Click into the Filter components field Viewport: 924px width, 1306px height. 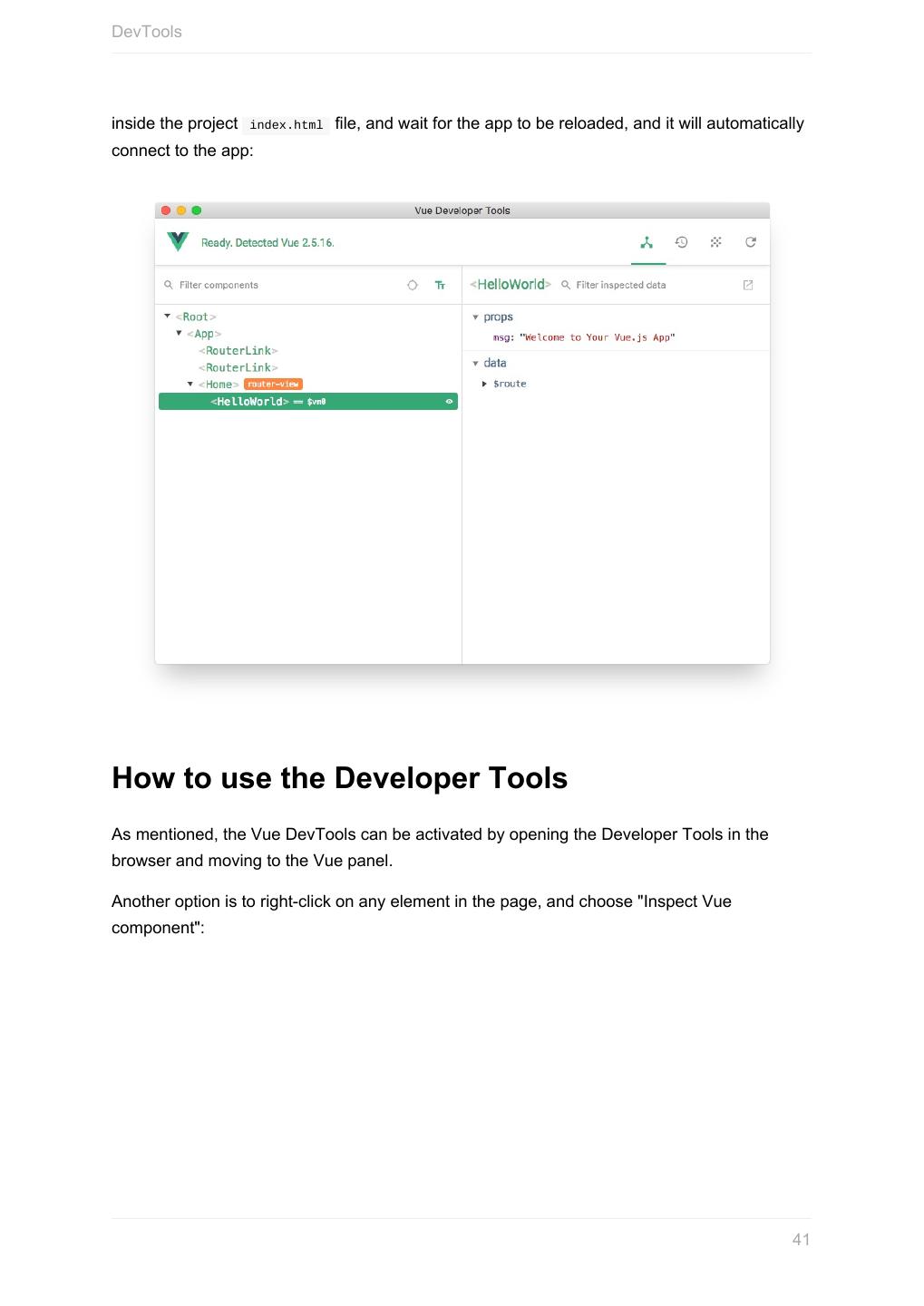pos(272,285)
